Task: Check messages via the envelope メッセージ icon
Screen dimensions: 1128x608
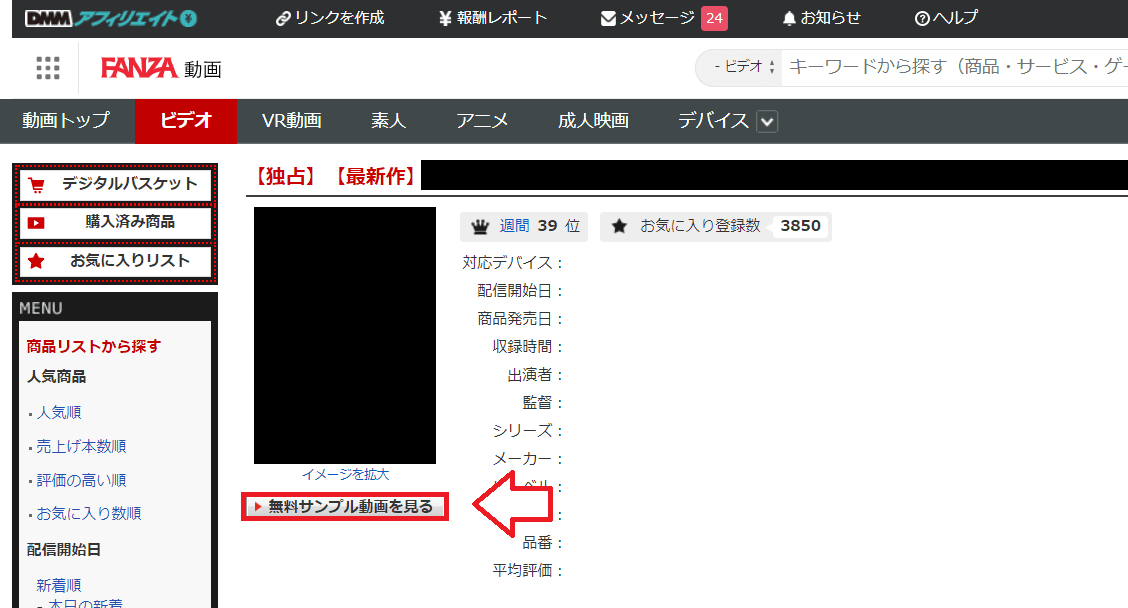Action: 608,17
